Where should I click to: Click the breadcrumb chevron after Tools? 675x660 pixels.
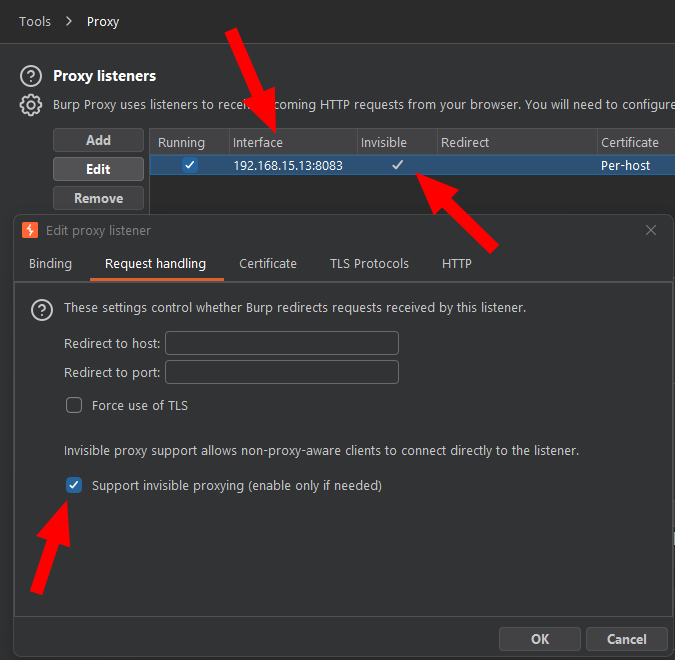pos(69,21)
